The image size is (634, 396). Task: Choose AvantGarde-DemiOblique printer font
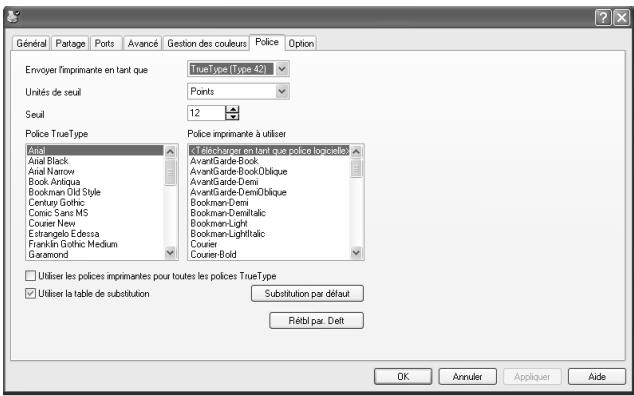tap(269, 192)
